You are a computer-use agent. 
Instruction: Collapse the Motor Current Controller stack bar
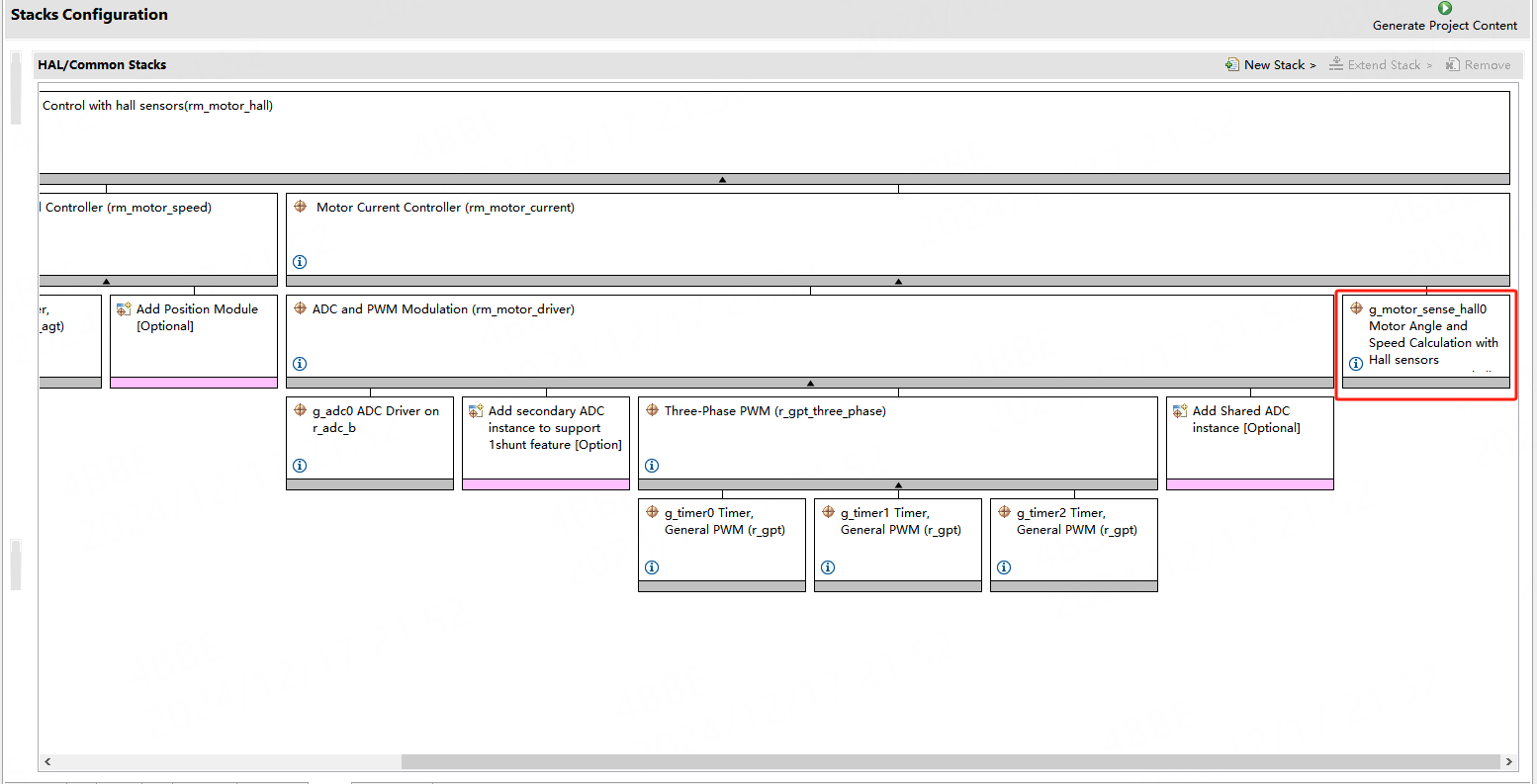click(898, 282)
